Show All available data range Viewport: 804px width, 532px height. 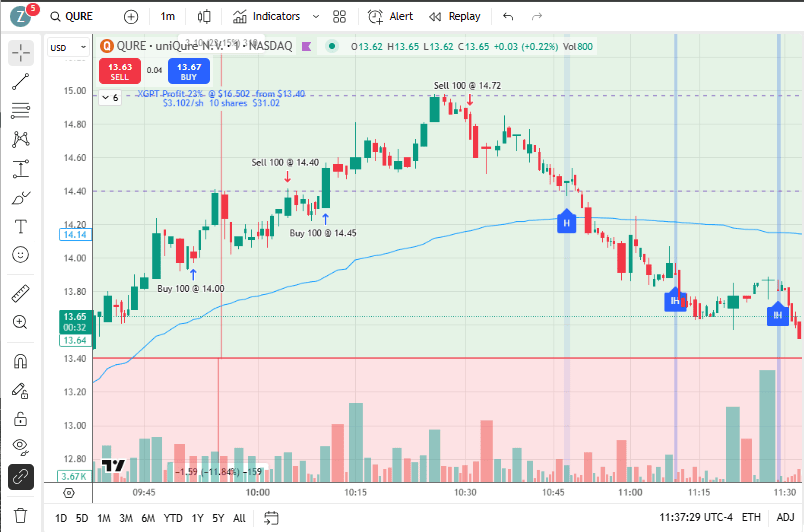point(239,518)
